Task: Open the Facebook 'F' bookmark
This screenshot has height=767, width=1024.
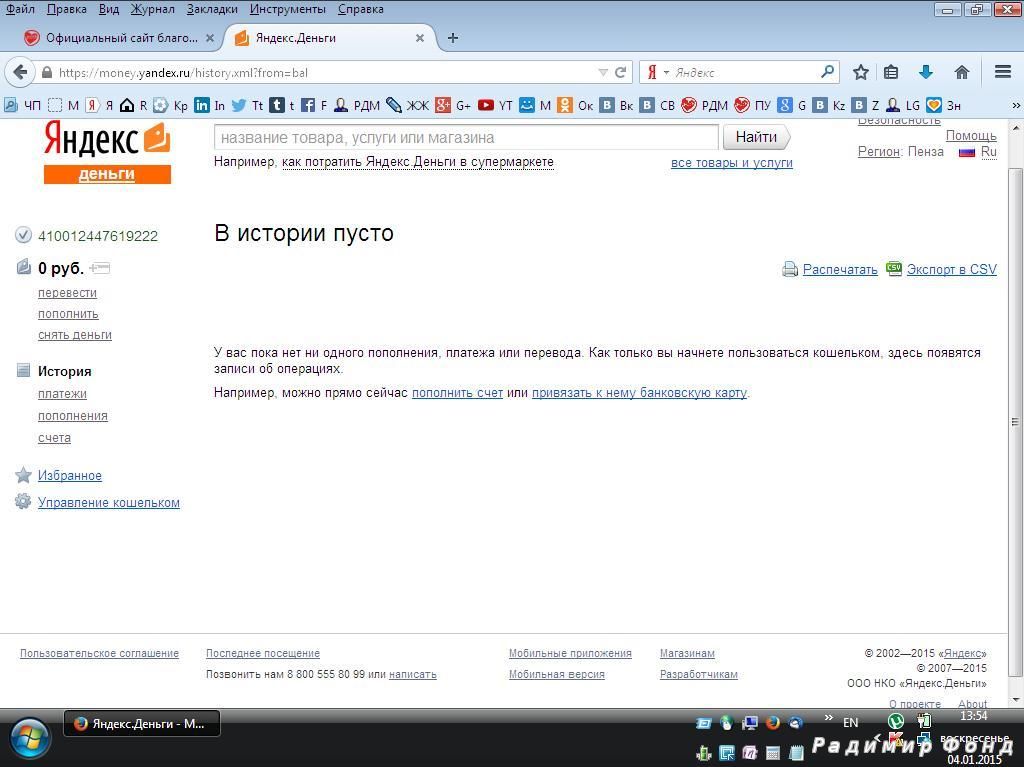Action: pos(314,105)
